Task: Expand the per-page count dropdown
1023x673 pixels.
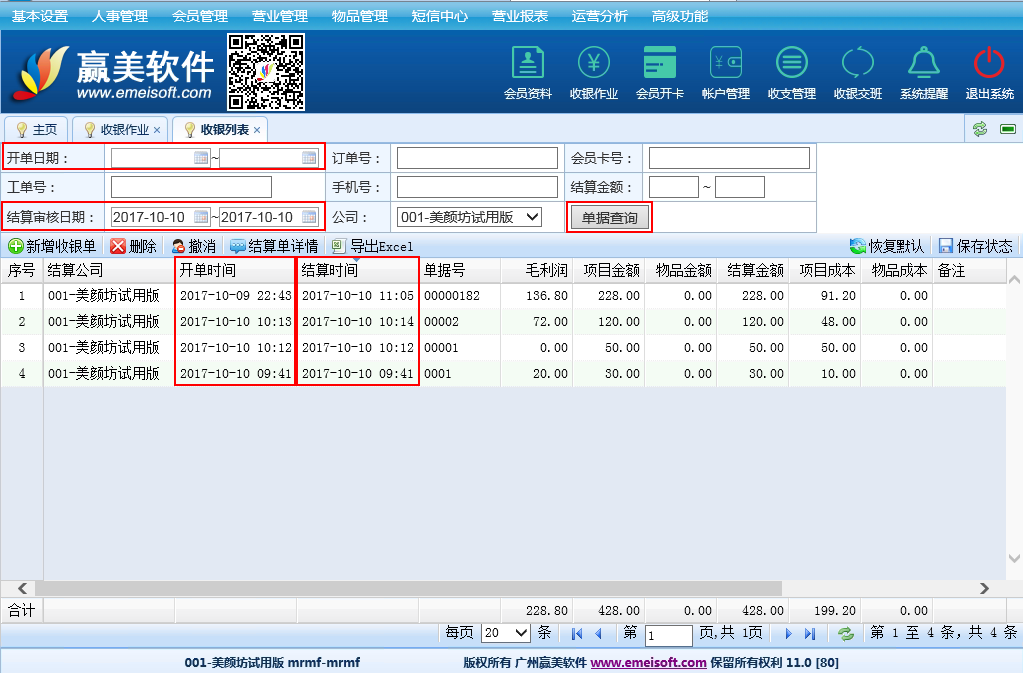Action: click(520, 633)
